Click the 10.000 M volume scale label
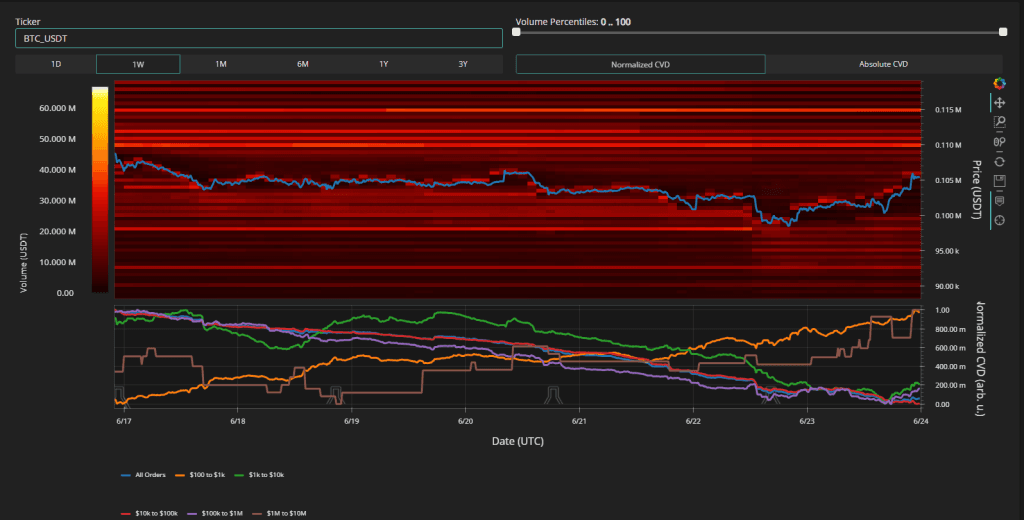Image resolution: width=1024 pixels, height=520 pixels. click(57, 262)
